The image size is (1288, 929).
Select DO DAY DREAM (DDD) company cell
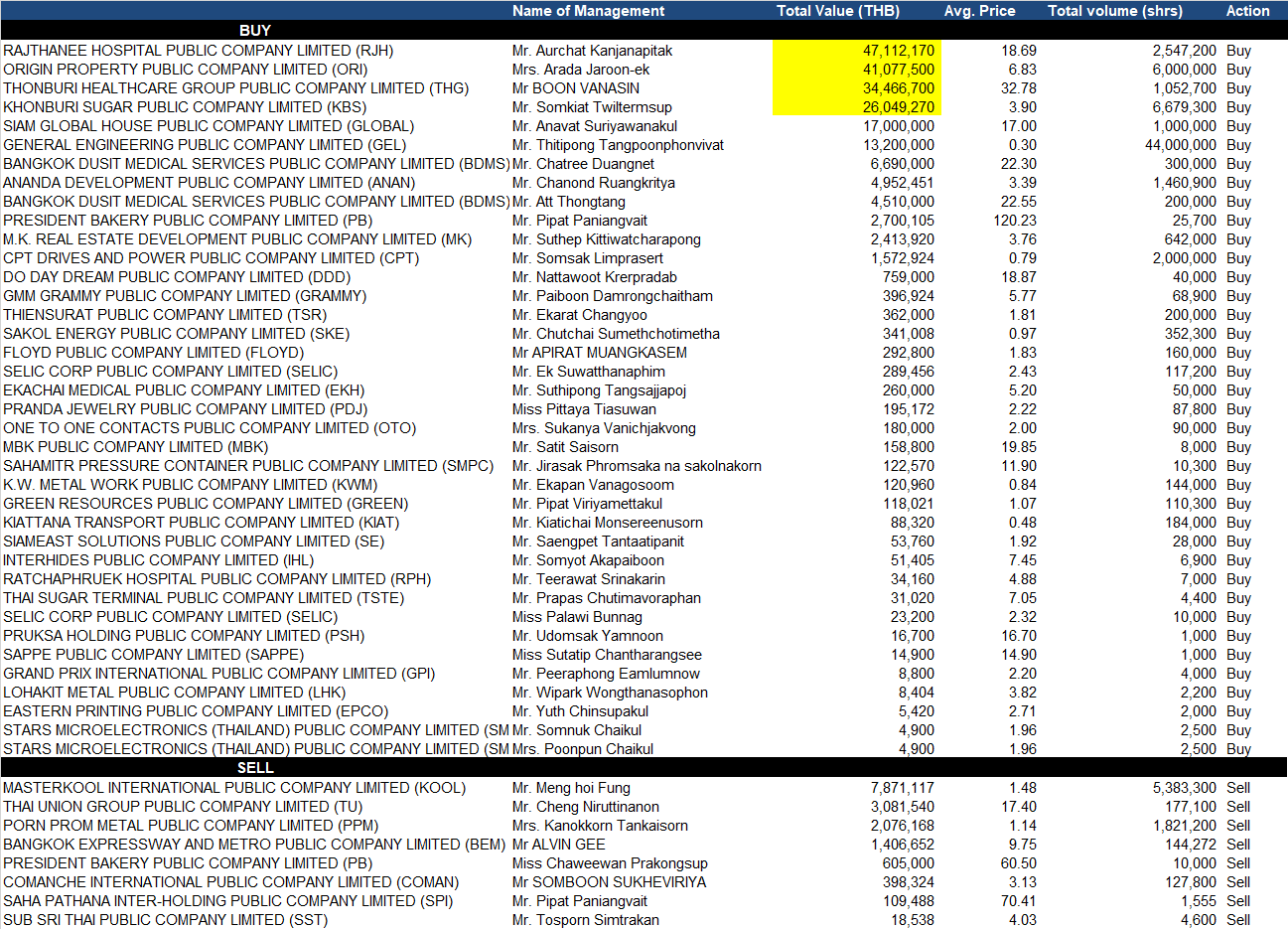[177, 277]
